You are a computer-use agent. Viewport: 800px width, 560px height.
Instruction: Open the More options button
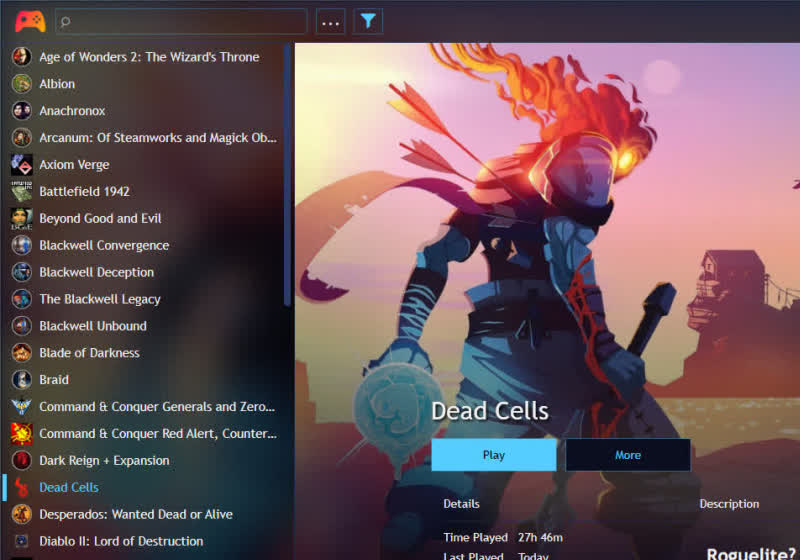point(627,455)
